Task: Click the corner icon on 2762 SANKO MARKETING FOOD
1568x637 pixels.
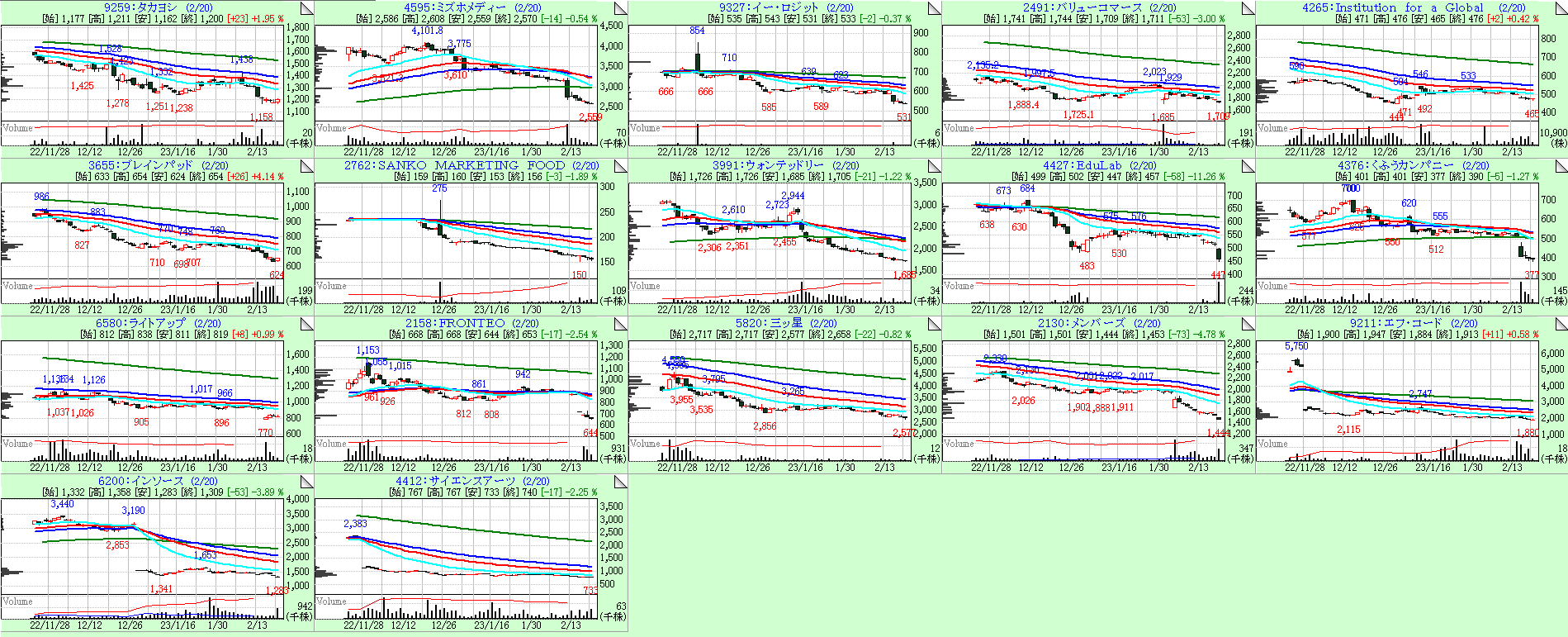Action: click(x=620, y=166)
